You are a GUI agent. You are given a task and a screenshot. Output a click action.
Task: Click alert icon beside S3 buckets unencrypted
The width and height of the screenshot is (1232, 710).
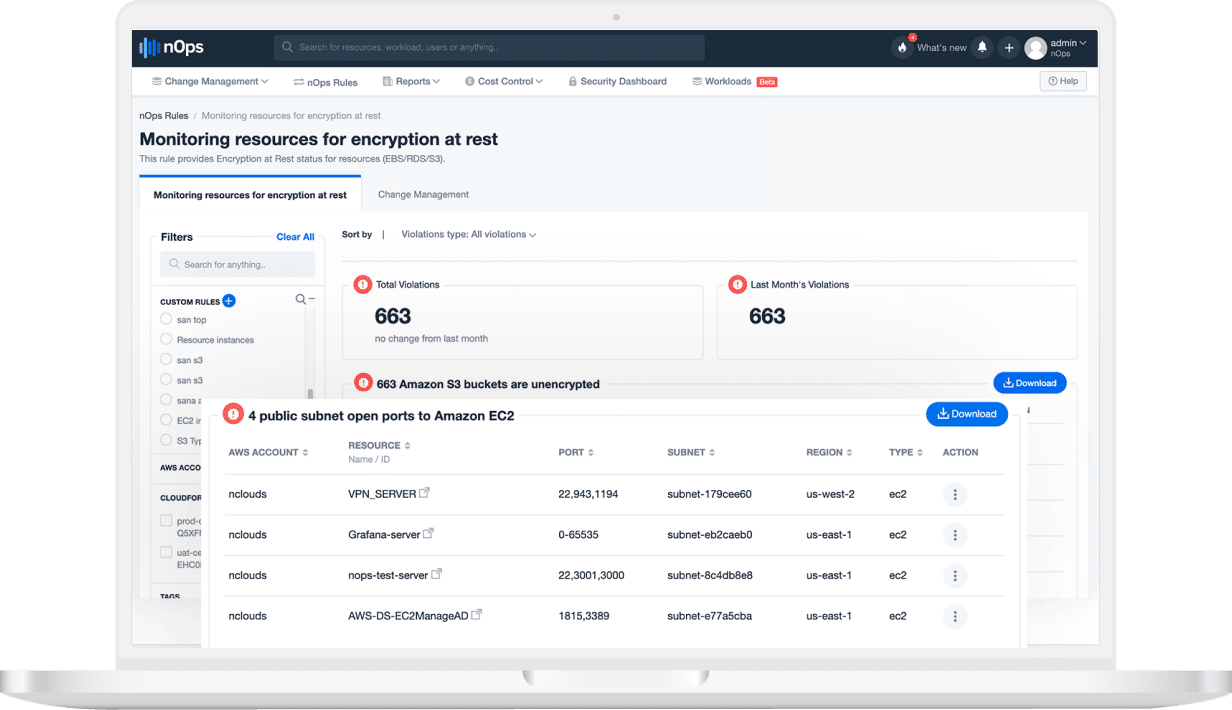click(363, 383)
